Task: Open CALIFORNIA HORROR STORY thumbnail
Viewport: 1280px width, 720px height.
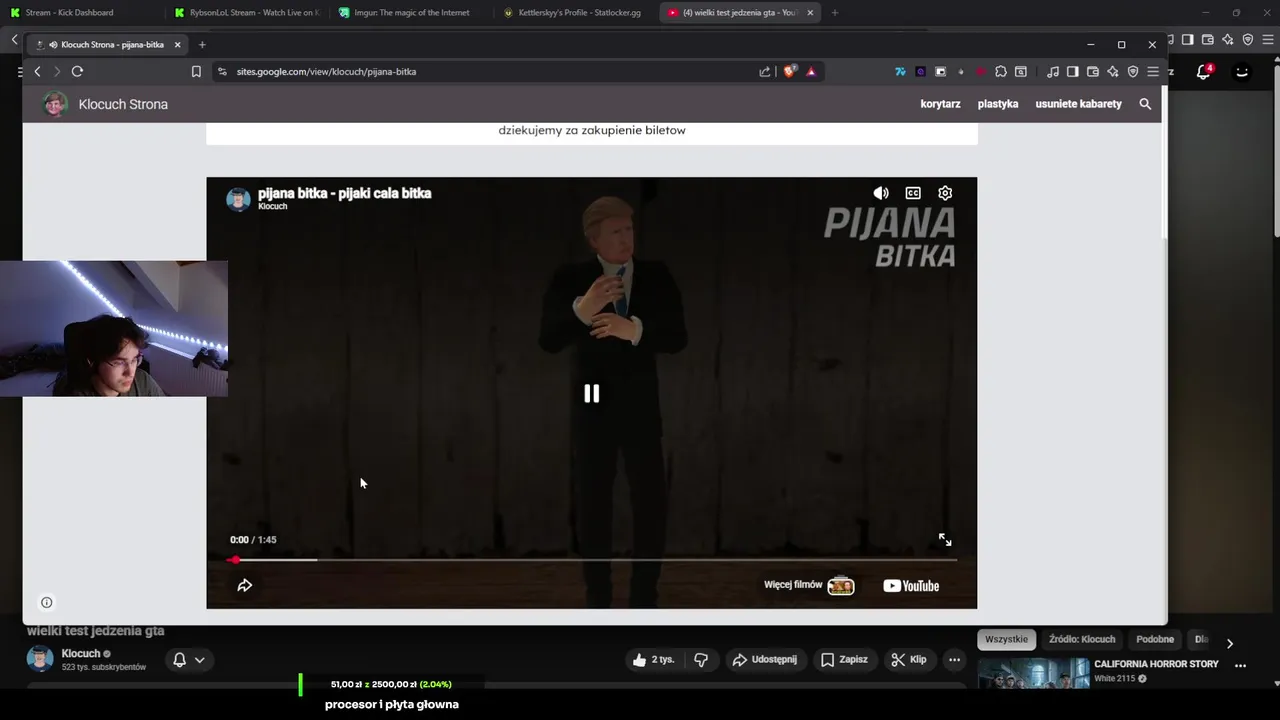Action: click(x=1034, y=672)
